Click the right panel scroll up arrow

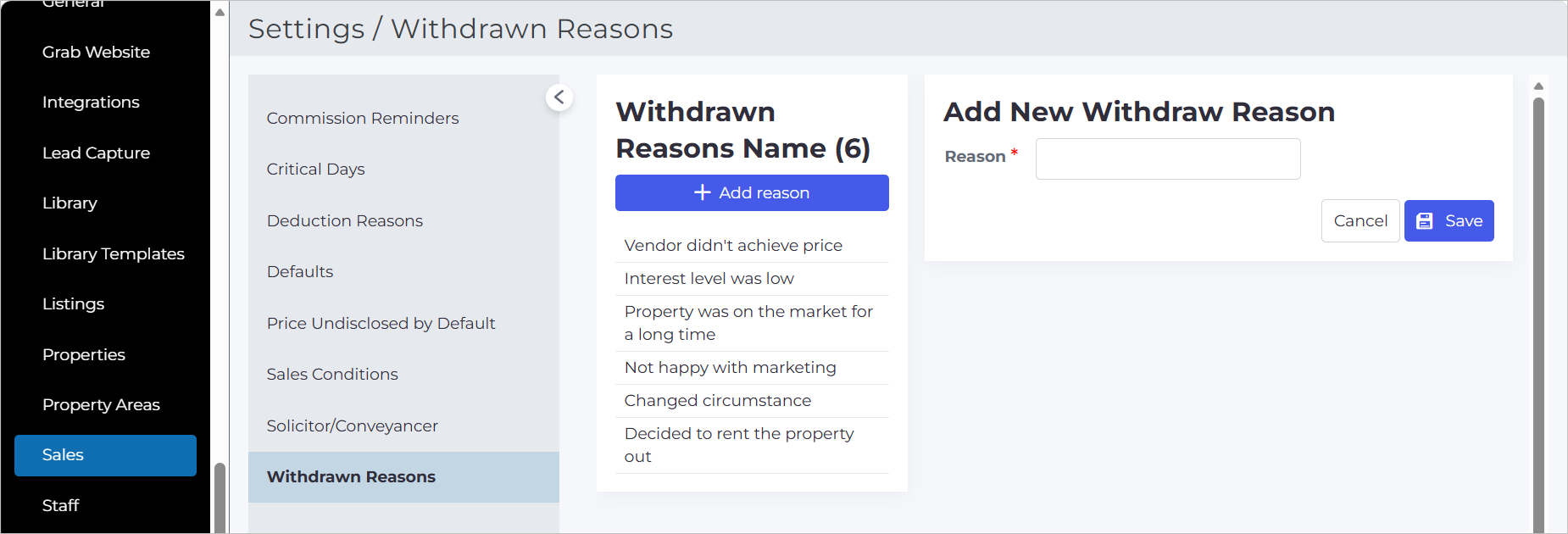pos(1538,86)
